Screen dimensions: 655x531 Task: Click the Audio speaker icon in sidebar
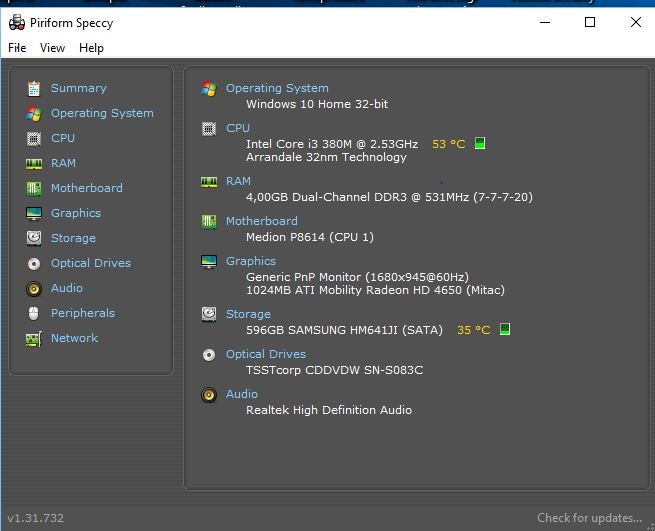pos(34,288)
